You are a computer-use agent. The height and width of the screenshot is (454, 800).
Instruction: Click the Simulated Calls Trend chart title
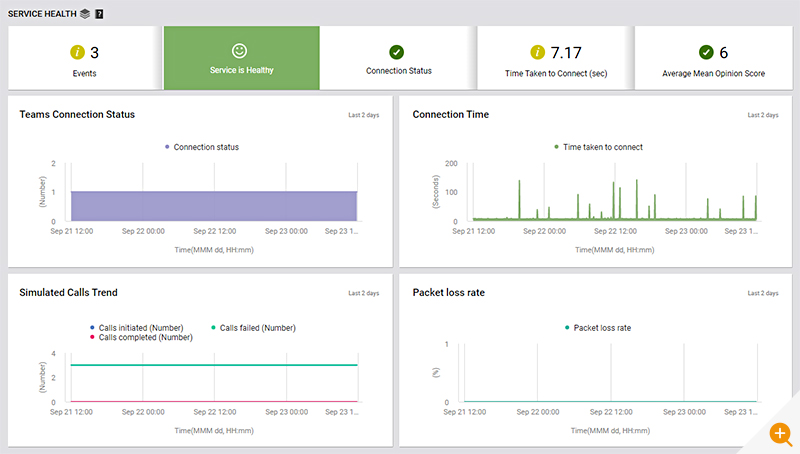click(68, 292)
